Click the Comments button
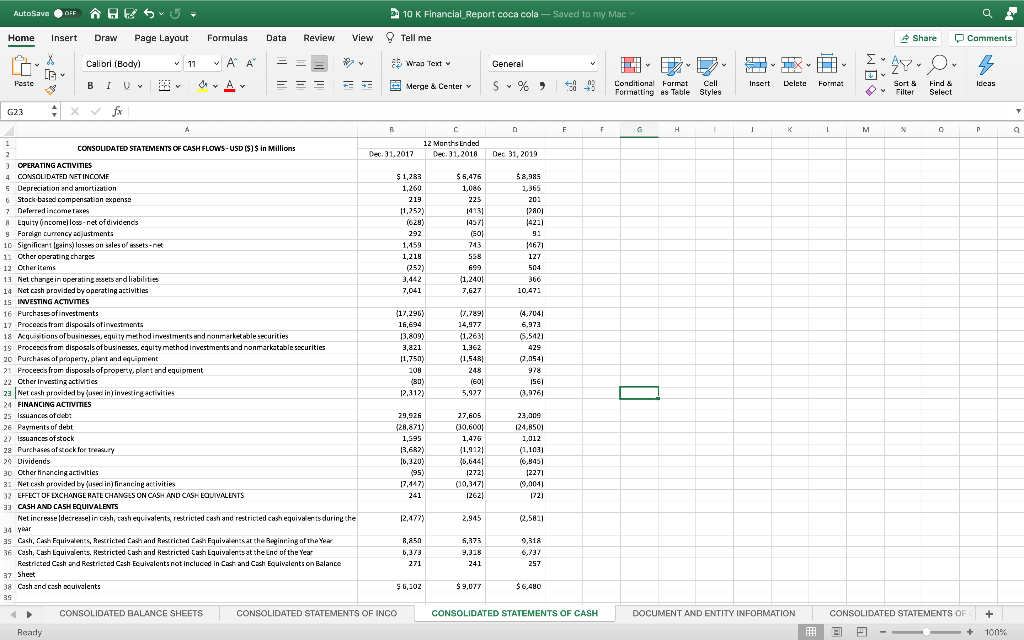The width and height of the screenshot is (1024, 640). coord(983,37)
